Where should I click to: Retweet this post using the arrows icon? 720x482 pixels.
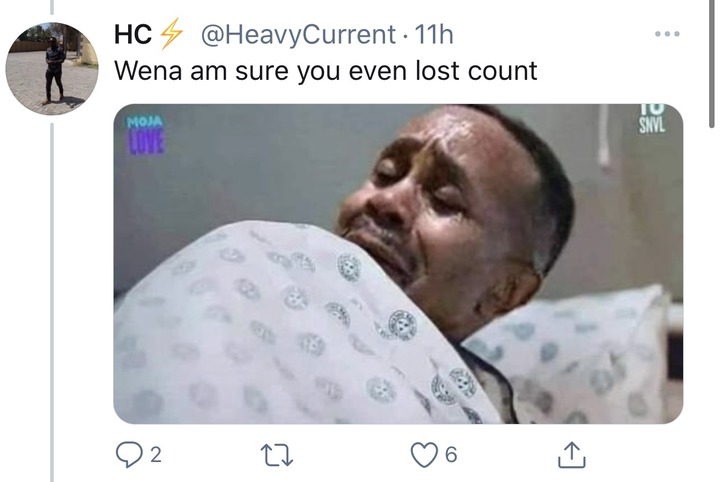(276, 455)
